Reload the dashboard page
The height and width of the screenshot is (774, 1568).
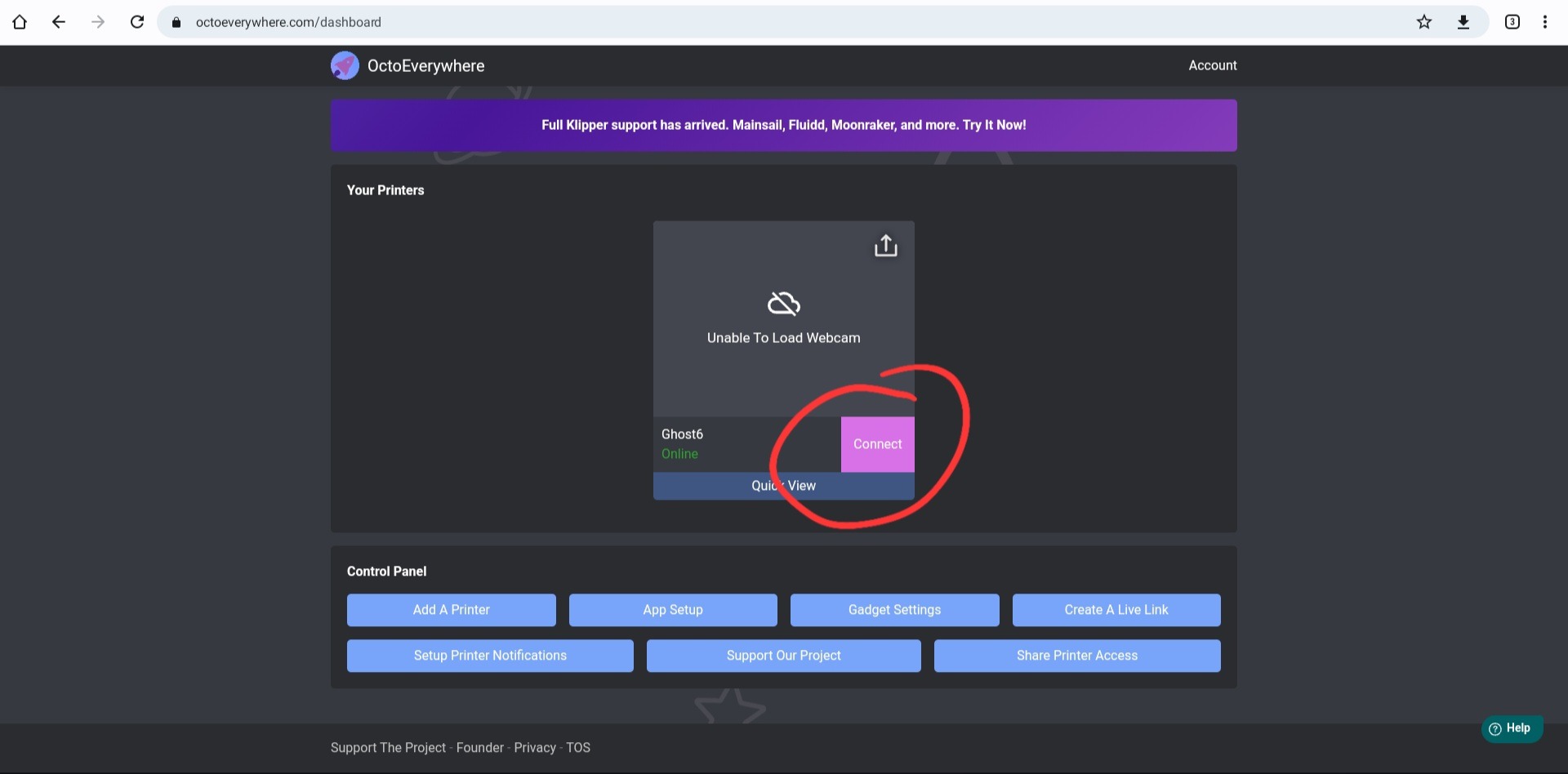tap(137, 22)
